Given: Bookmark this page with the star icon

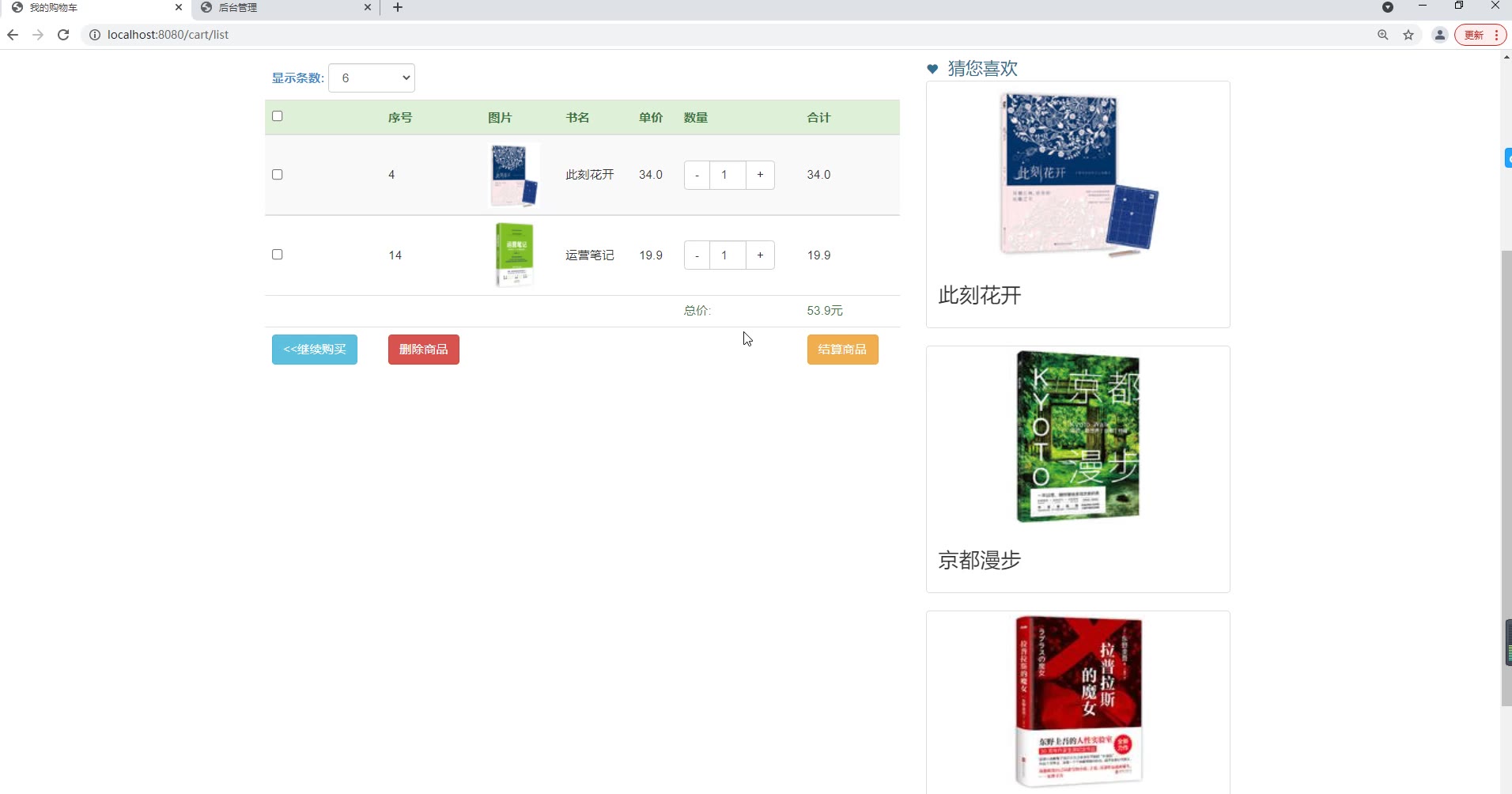Looking at the screenshot, I should pyautogui.click(x=1408, y=35).
